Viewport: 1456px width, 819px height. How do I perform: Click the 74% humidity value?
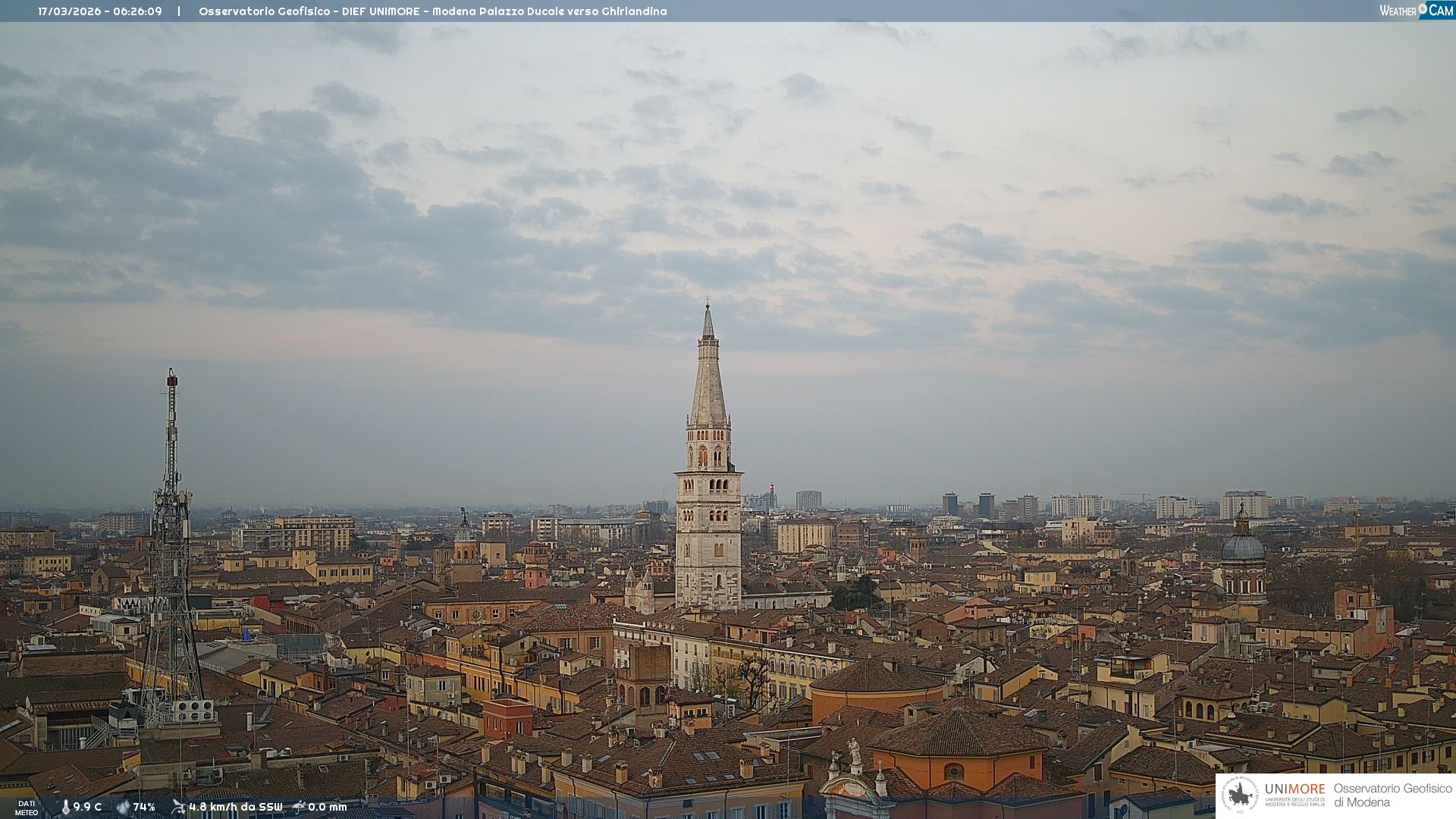(x=144, y=807)
